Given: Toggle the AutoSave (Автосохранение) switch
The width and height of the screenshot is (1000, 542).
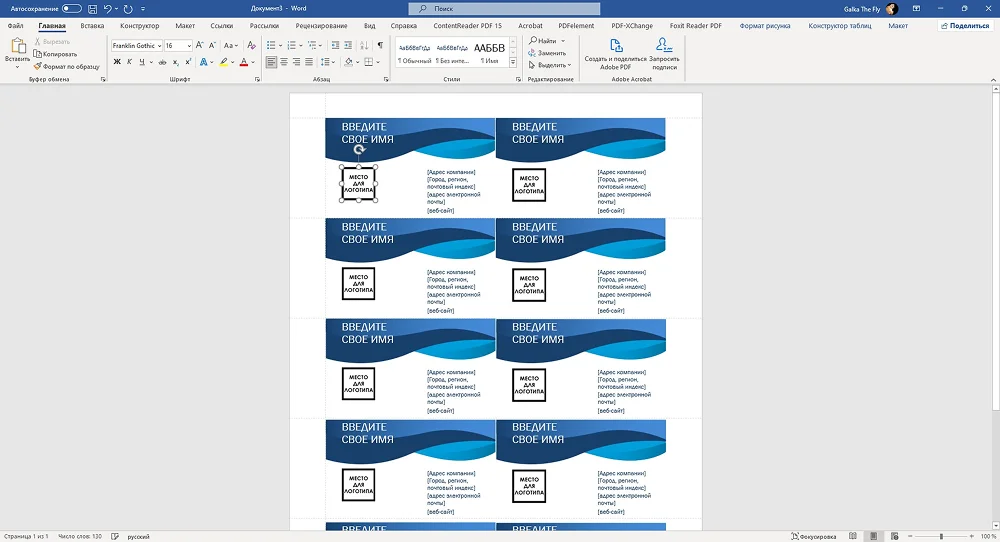Looking at the screenshot, I should tap(72, 8).
